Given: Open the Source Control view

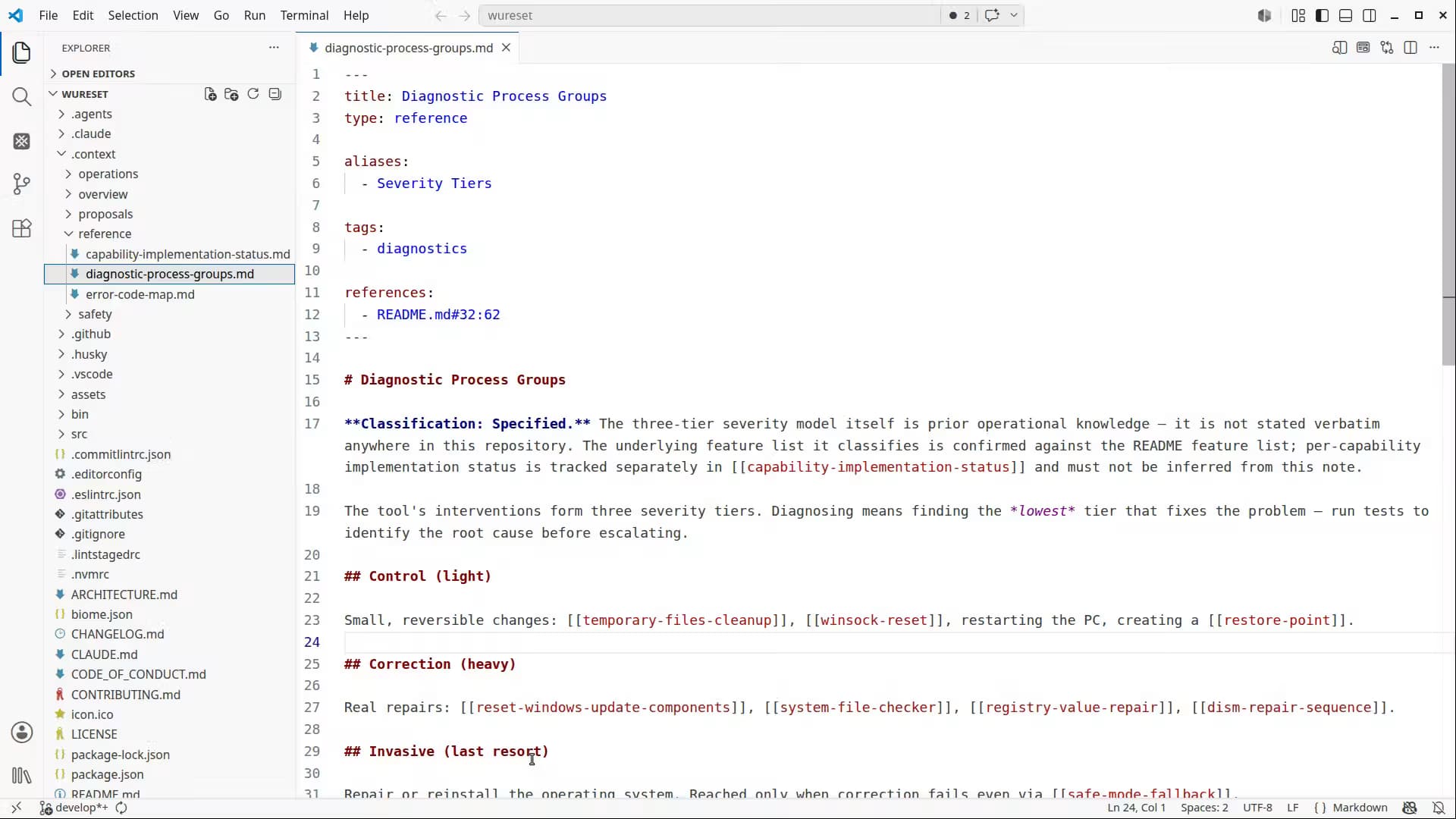Looking at the screenshot, I should click(x=22, y=184).
